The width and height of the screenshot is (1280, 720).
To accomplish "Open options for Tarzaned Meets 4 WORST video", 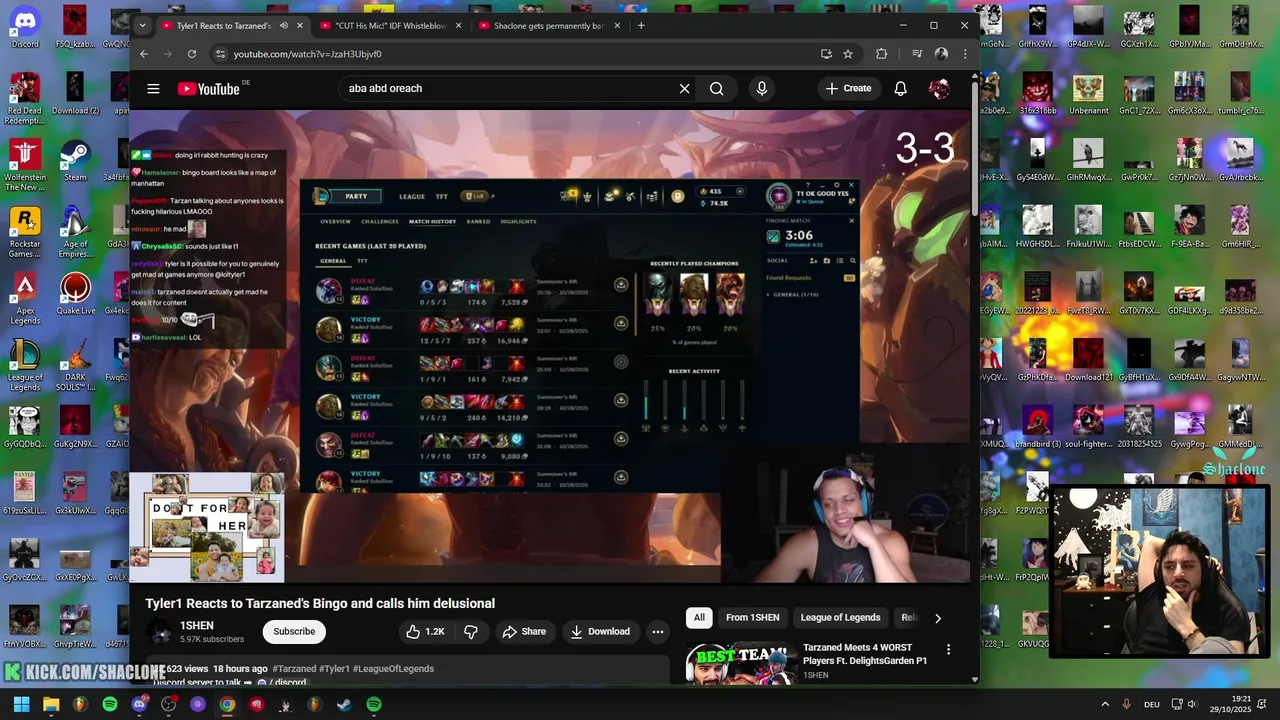I will coord(948,650).
